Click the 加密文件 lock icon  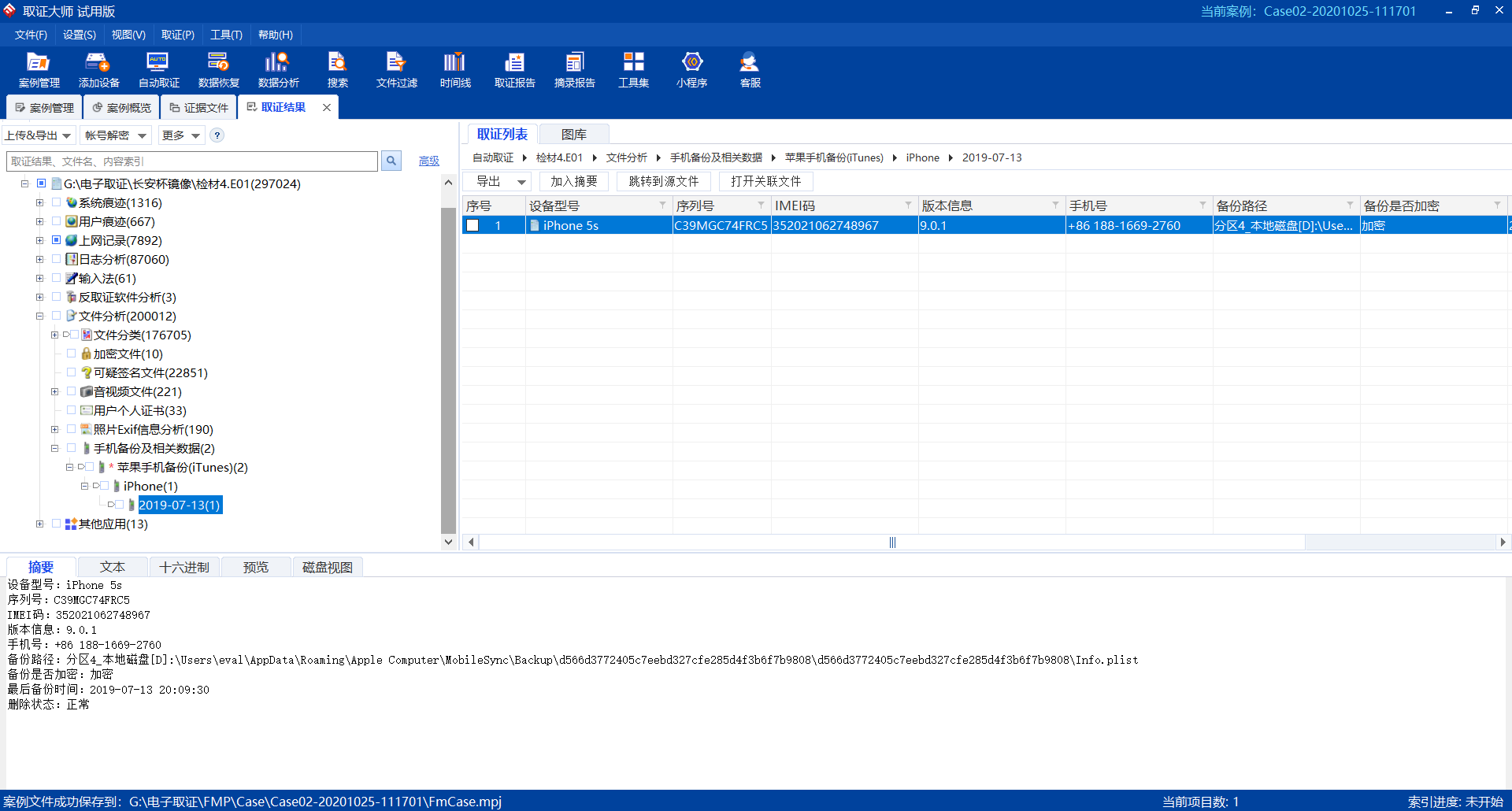coord(87,354)
